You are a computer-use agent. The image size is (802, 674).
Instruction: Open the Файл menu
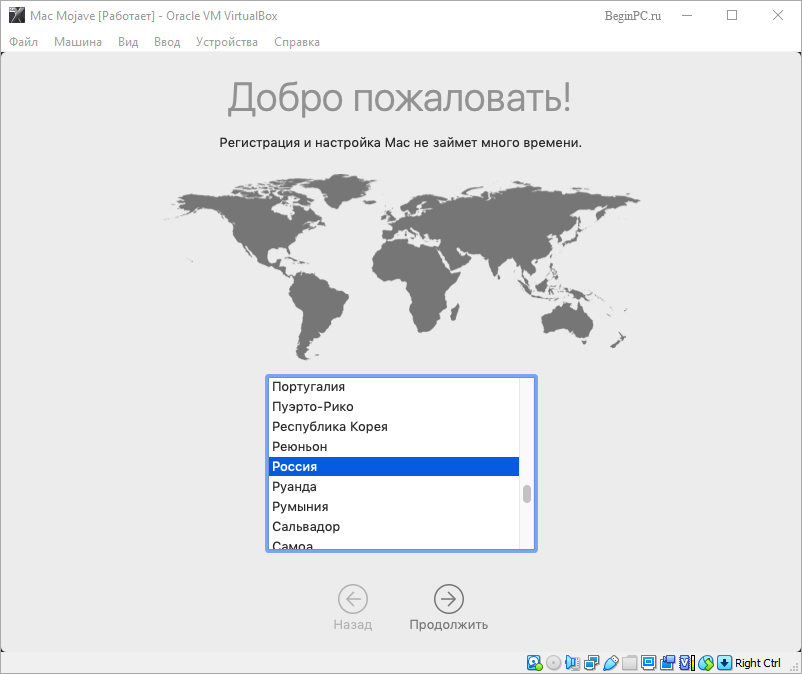24,42
